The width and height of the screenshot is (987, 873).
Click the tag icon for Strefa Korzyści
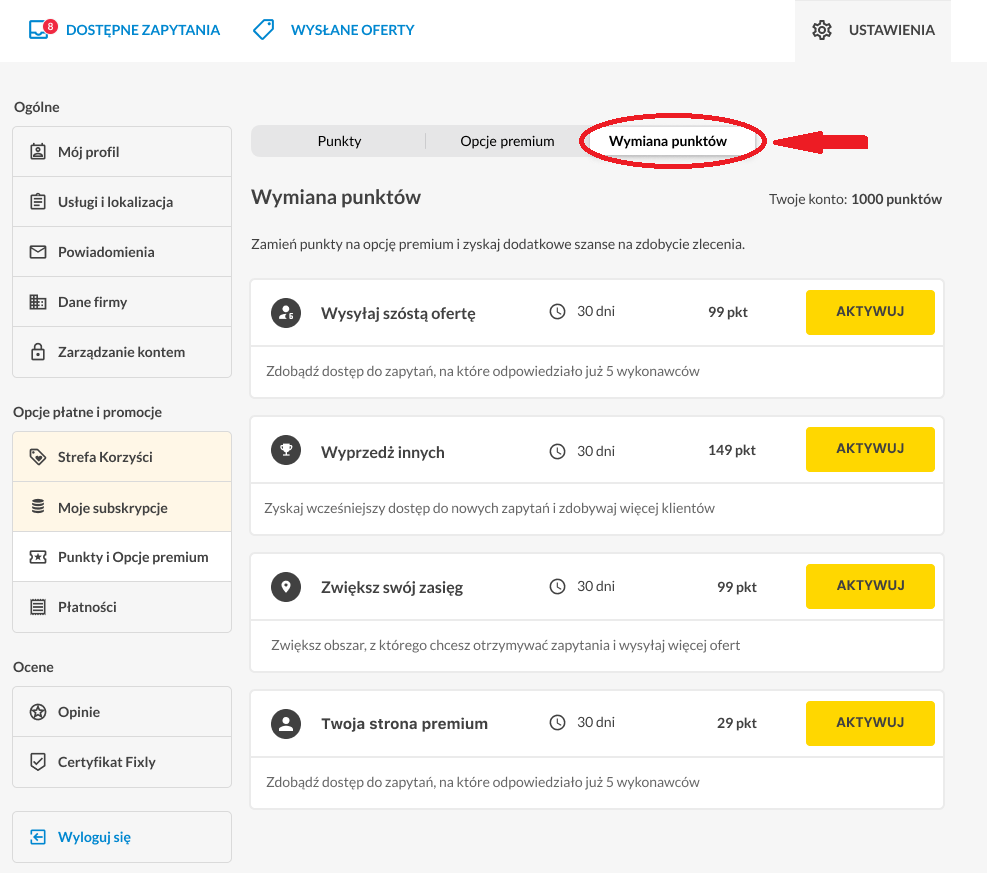point(38,457)
